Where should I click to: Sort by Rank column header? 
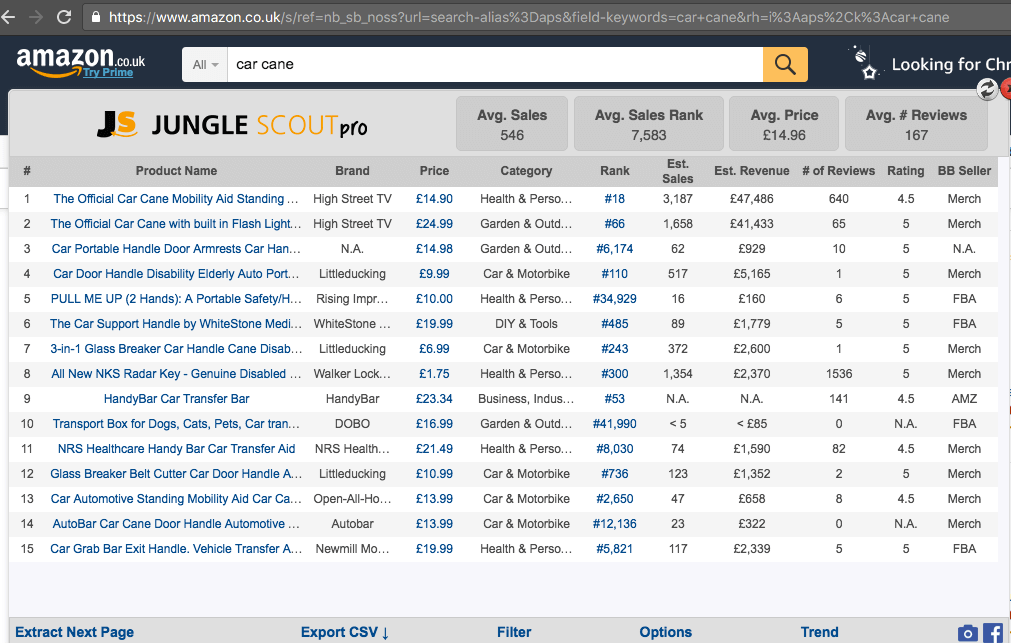614,171
